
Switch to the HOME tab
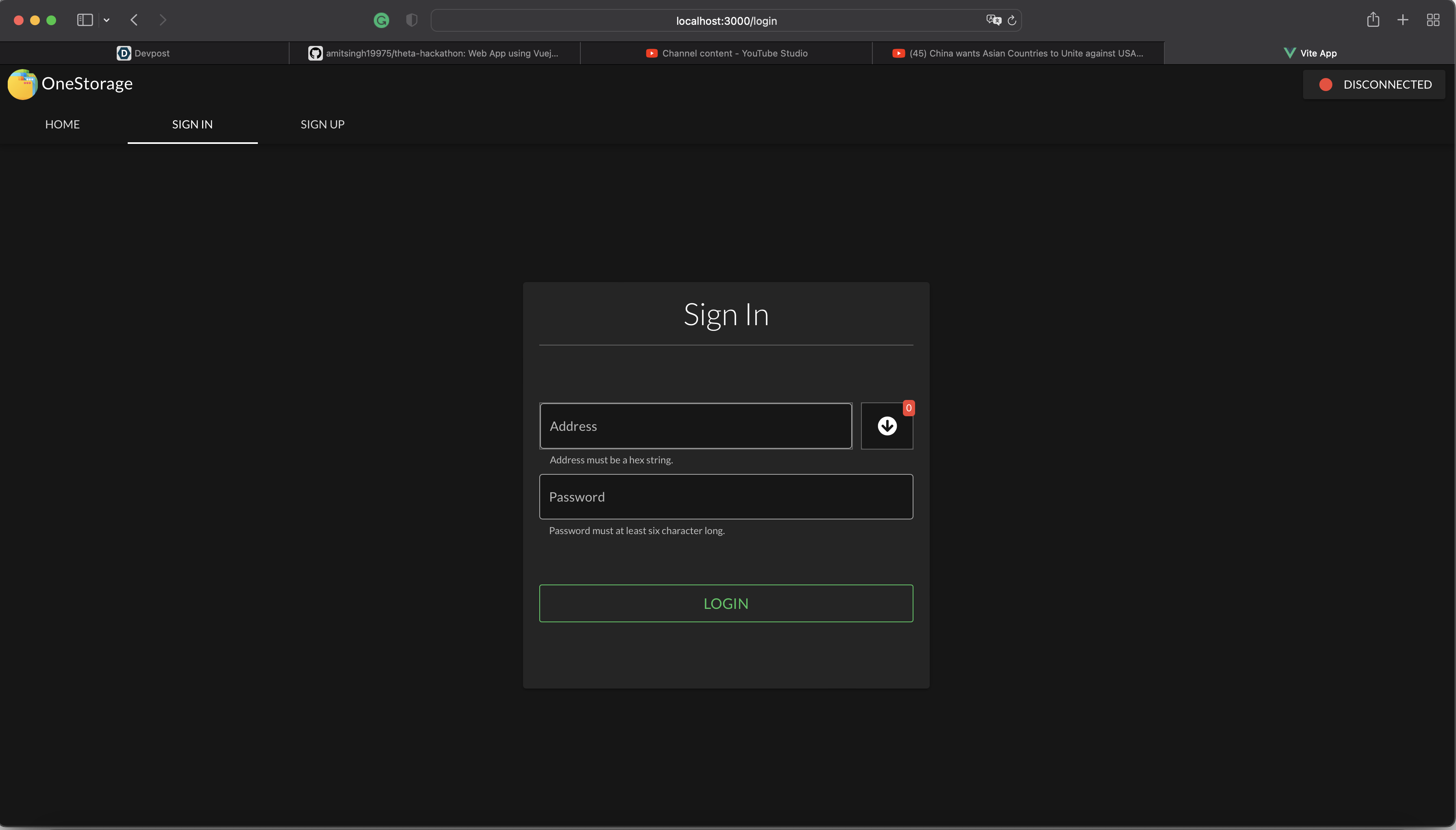(x=62, y=124)
